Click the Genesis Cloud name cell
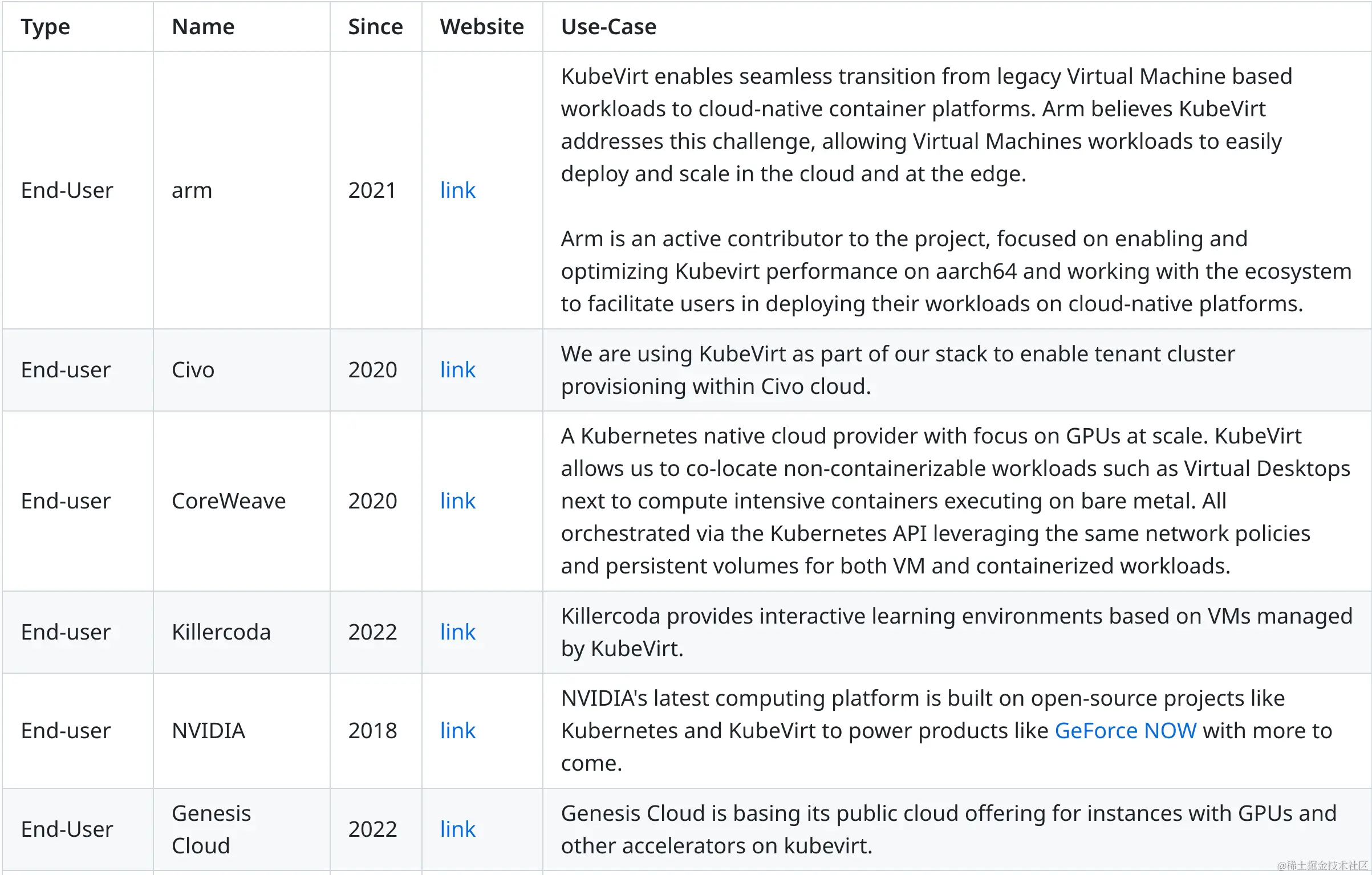This screenshot has height=875, width=1372. 211,829
